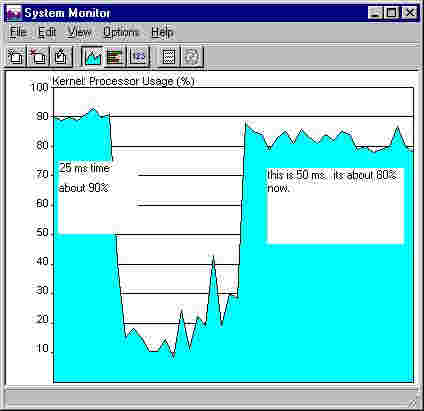Click the grayed-out toolbar icon
This screenshot has width=424, height=411.
click(191, 56)
